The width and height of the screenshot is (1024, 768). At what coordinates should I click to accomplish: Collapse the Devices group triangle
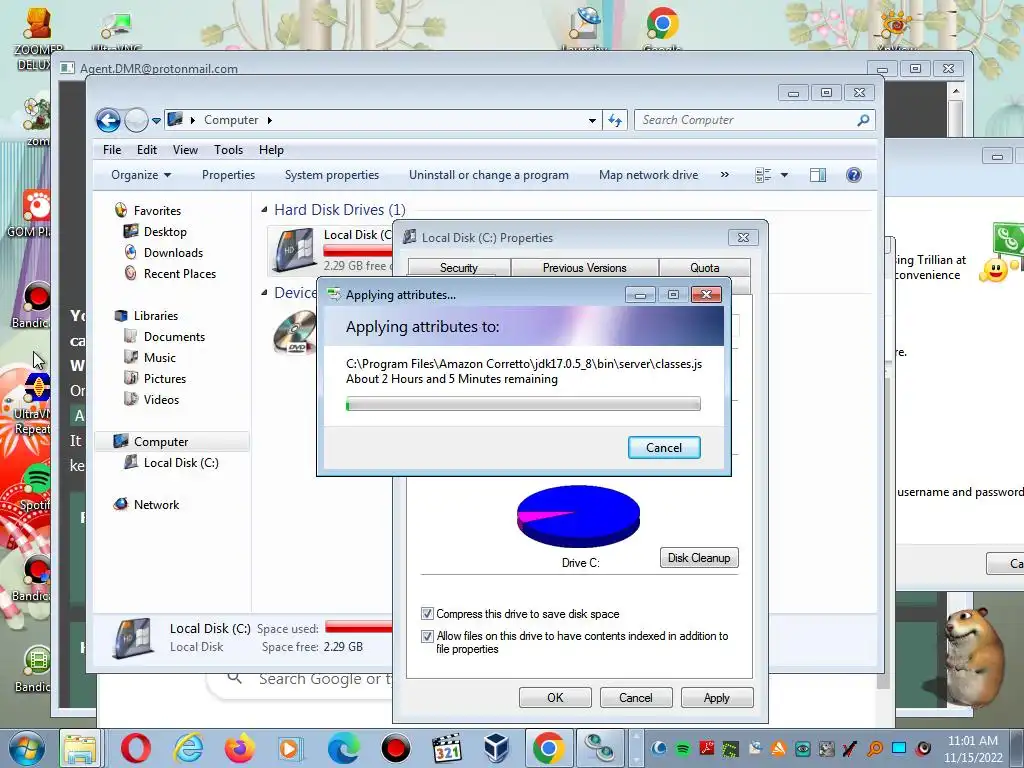pyautogui.click(x=264, y=293)
